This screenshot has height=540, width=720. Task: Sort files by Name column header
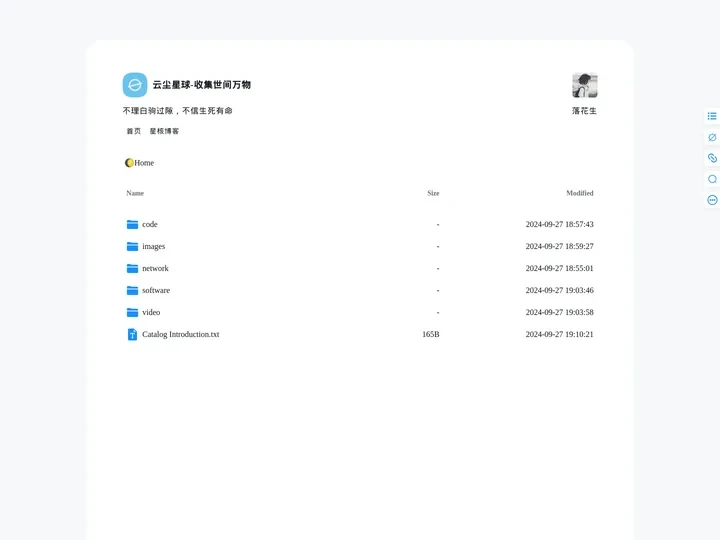(135, 193)
